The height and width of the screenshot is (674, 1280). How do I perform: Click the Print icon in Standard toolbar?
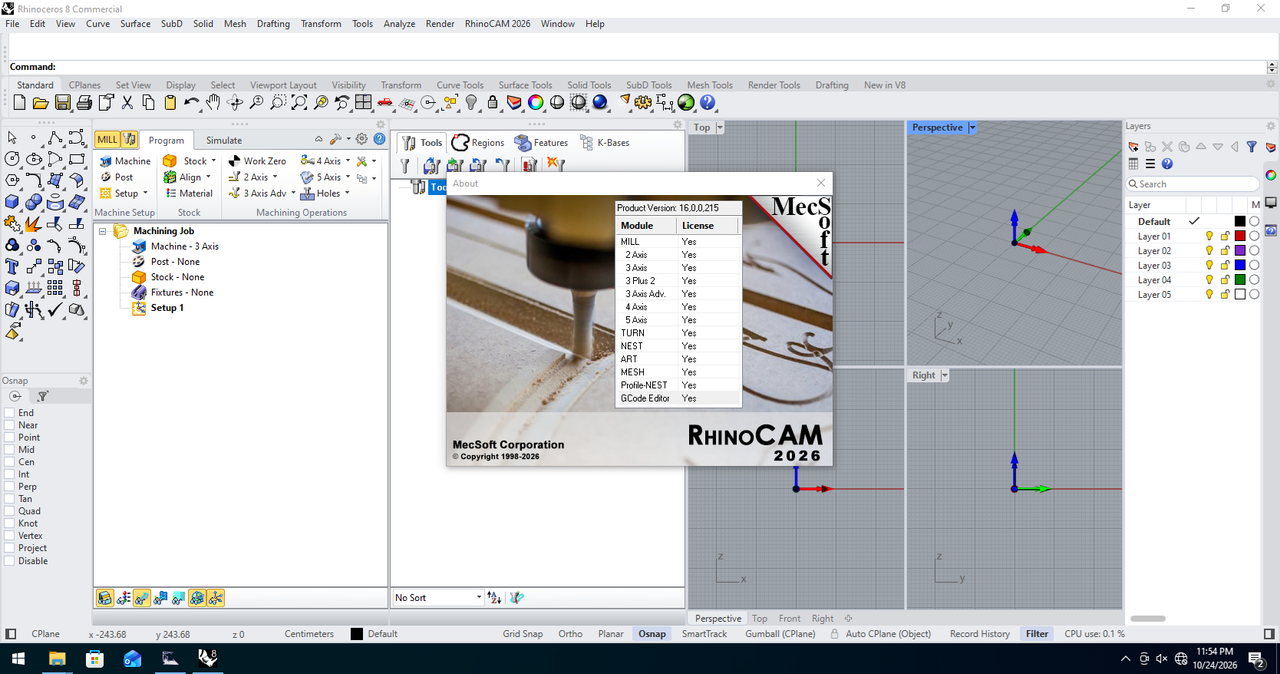point(84,103)
